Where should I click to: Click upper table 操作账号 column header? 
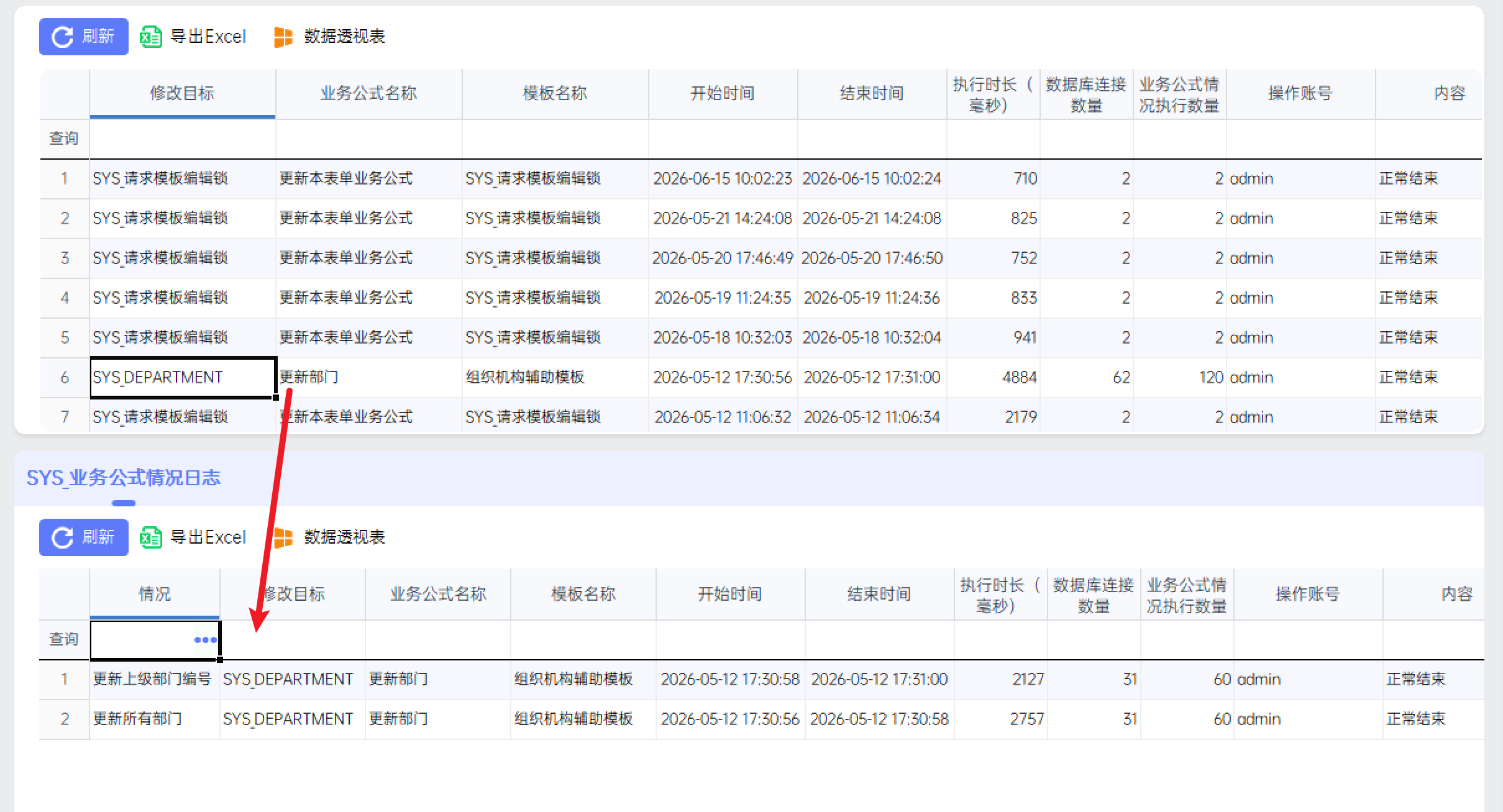point(1301,93)
